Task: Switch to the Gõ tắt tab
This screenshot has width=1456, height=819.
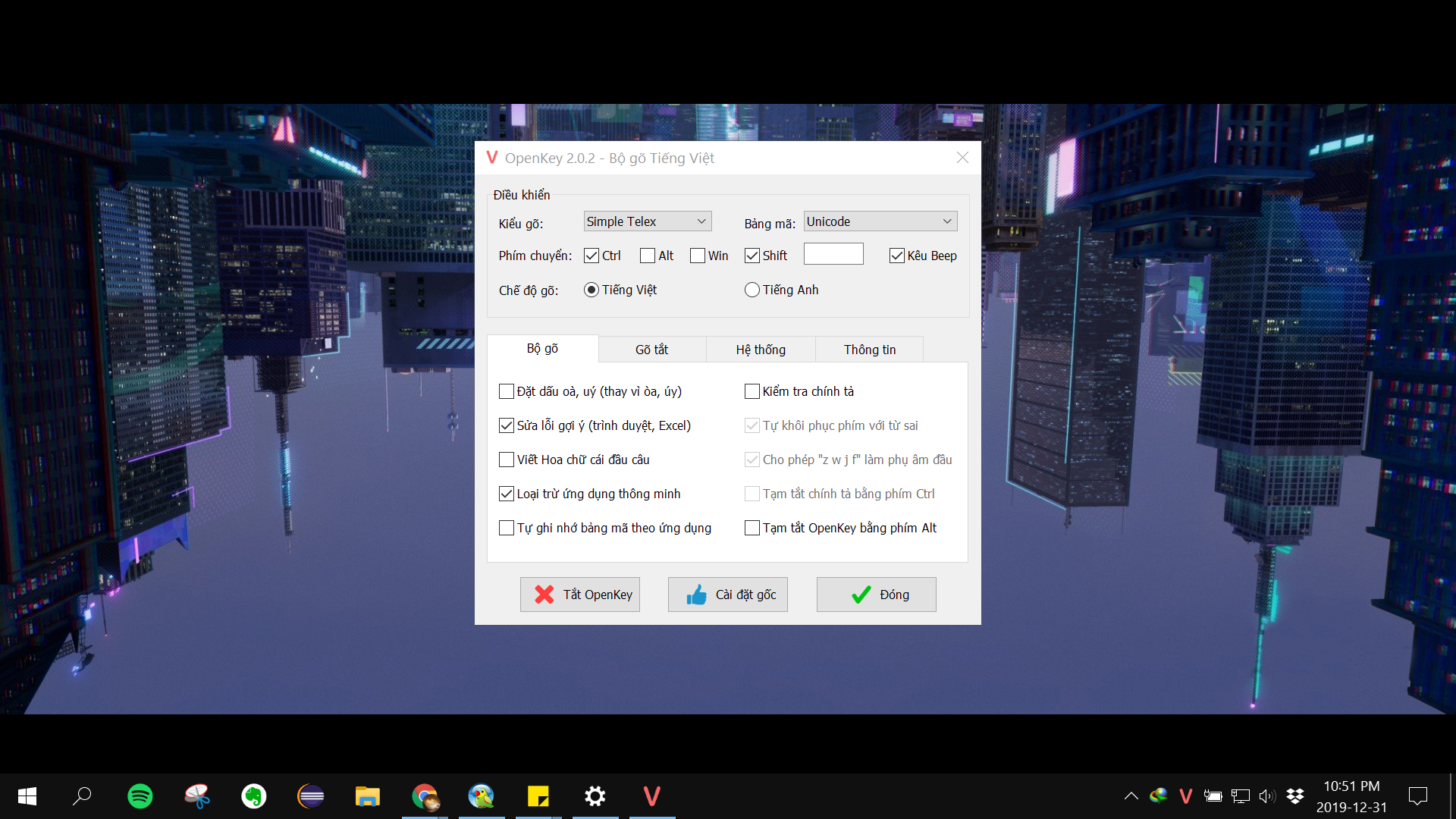Action: coord(651,349)
